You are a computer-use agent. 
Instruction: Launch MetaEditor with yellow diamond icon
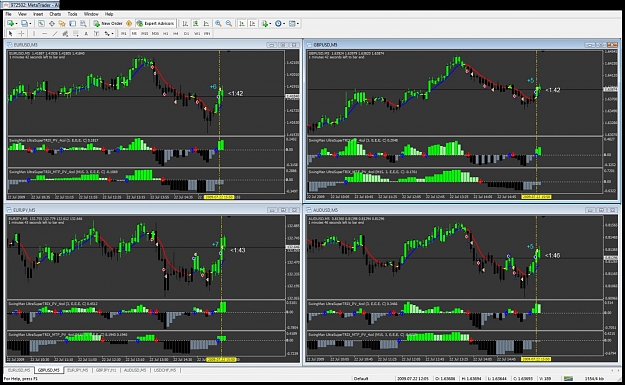pyautogui.click(x=129, y=24)
